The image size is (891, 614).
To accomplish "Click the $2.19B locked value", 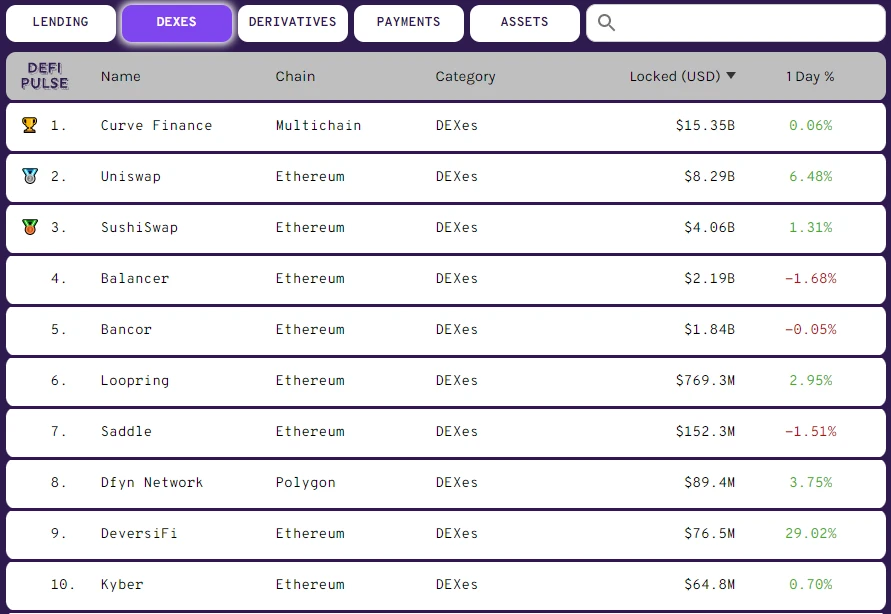I will coord(710,278).
